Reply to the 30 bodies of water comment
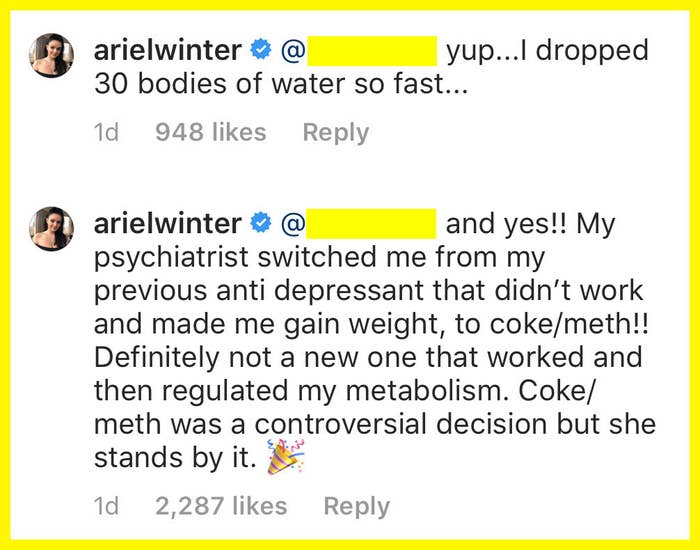Screen dimensions: 700x550 click(336, 133)
